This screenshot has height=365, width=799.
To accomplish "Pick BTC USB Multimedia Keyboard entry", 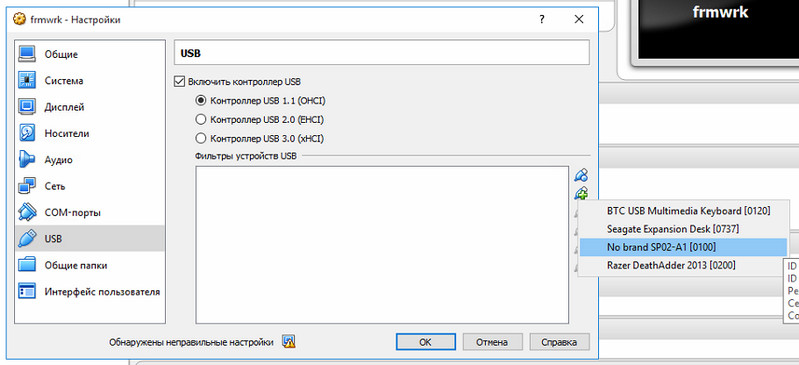I will point(683,211).
